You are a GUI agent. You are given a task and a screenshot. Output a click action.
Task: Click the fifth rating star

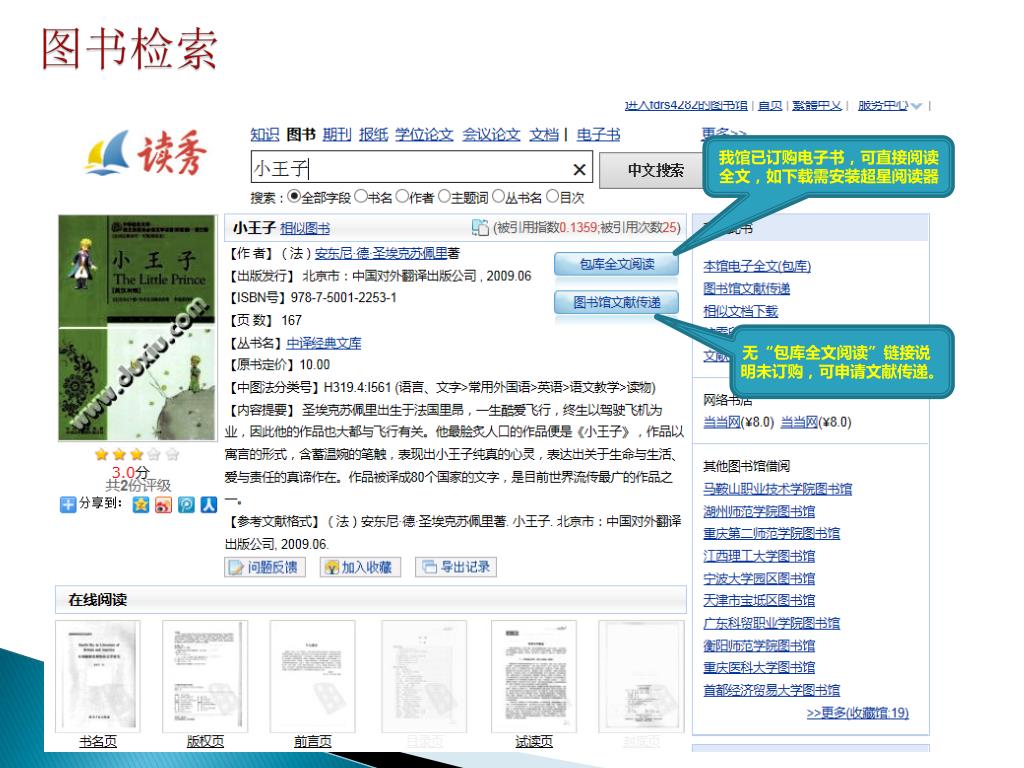pyautogui.click(x=172, y=454)
